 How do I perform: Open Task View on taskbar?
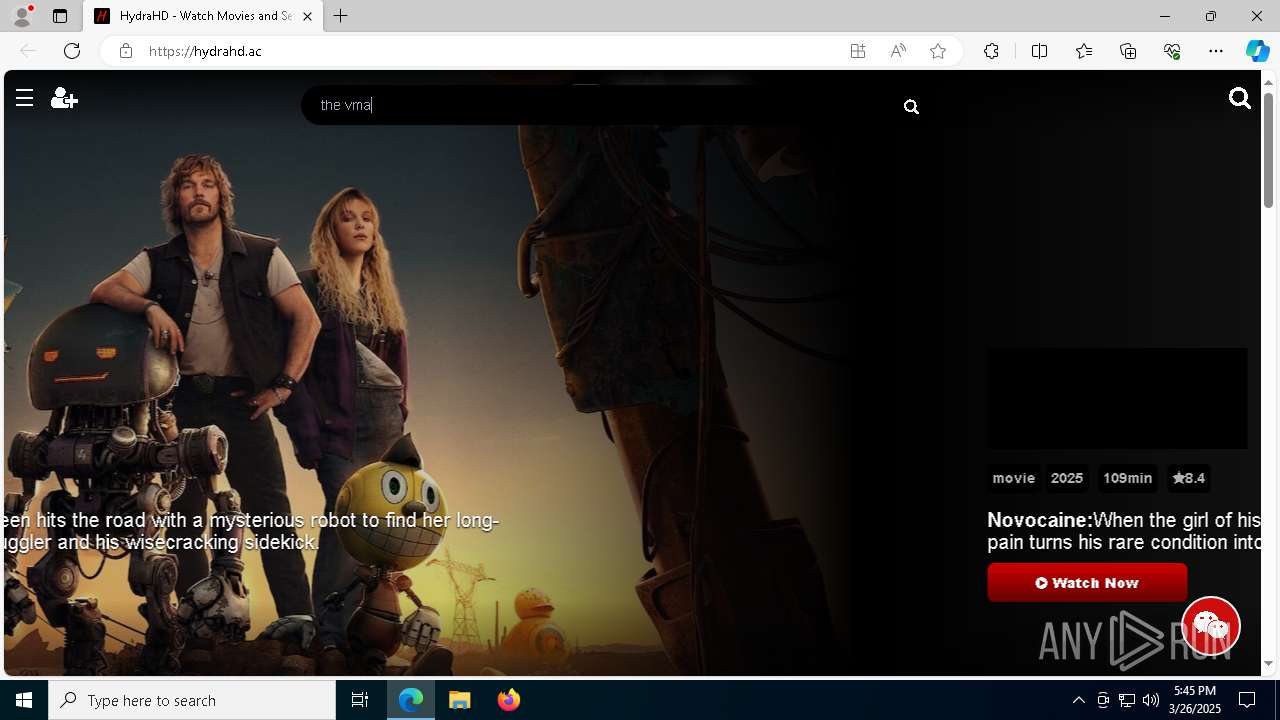(360, 700)
